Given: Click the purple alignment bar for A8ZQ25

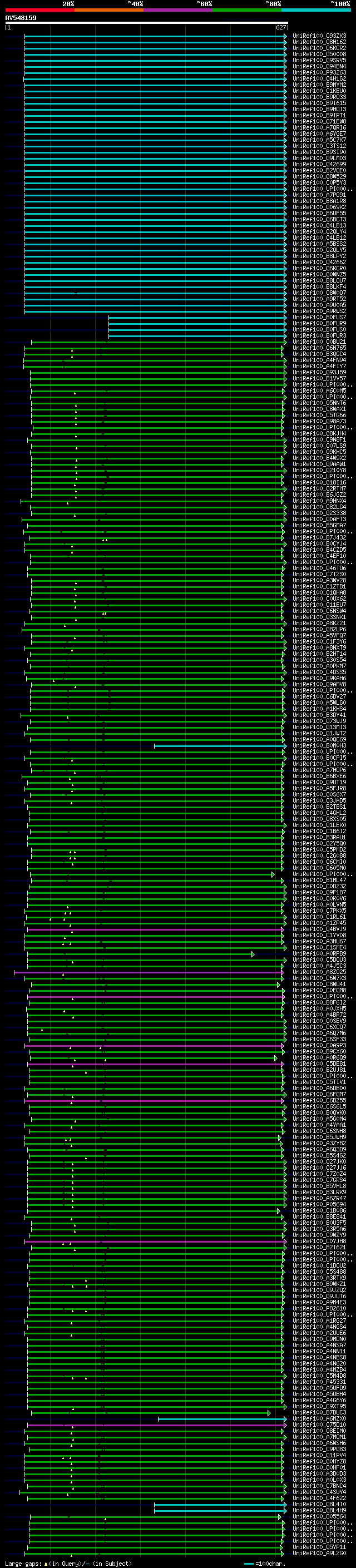Looking at the screenshot, I should pos(149,972).
